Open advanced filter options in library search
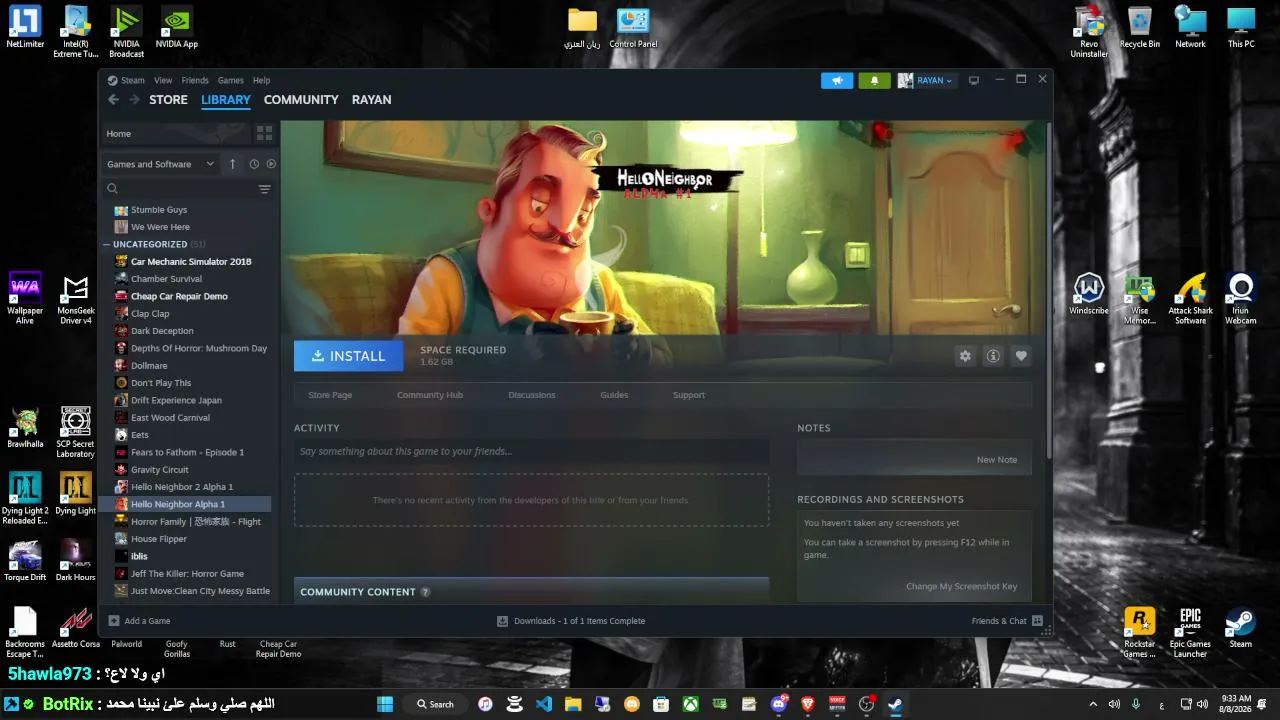The image size is (1280, 720). 265,189
